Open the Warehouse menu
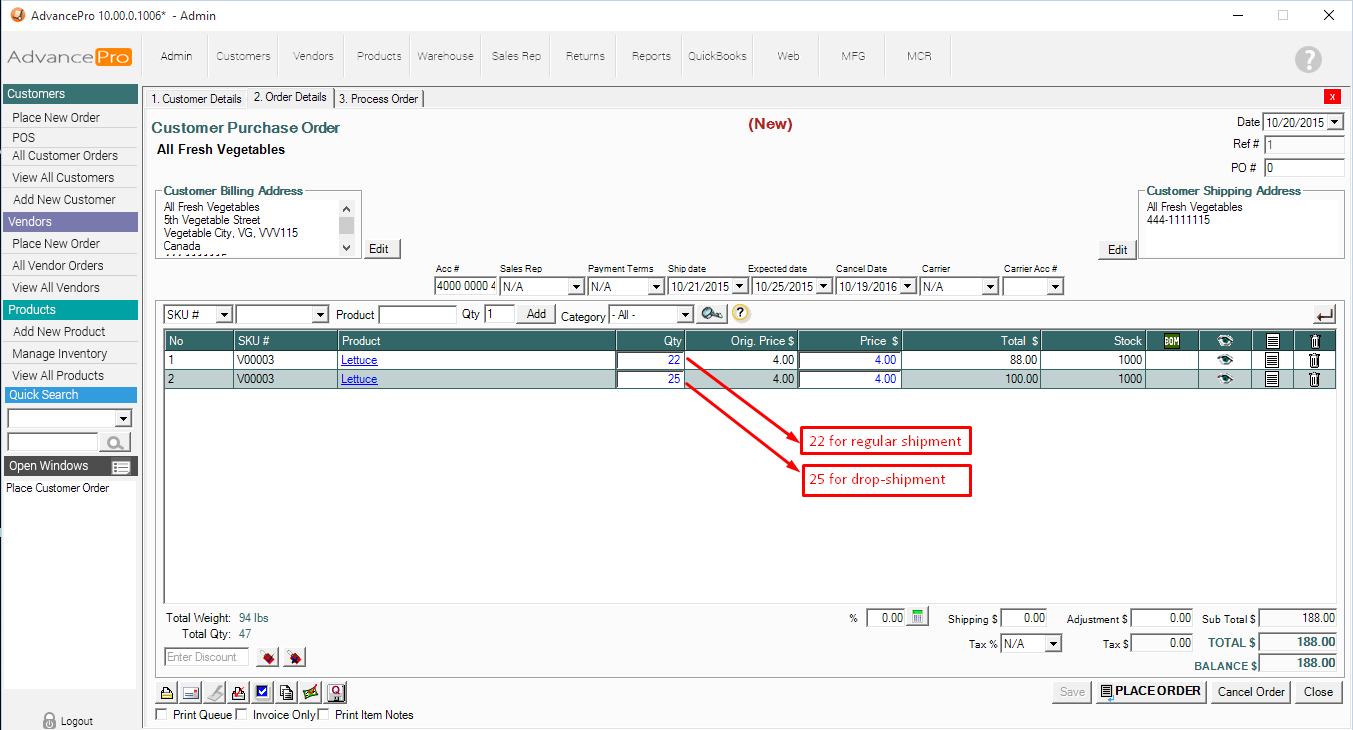 click(445, 57)
